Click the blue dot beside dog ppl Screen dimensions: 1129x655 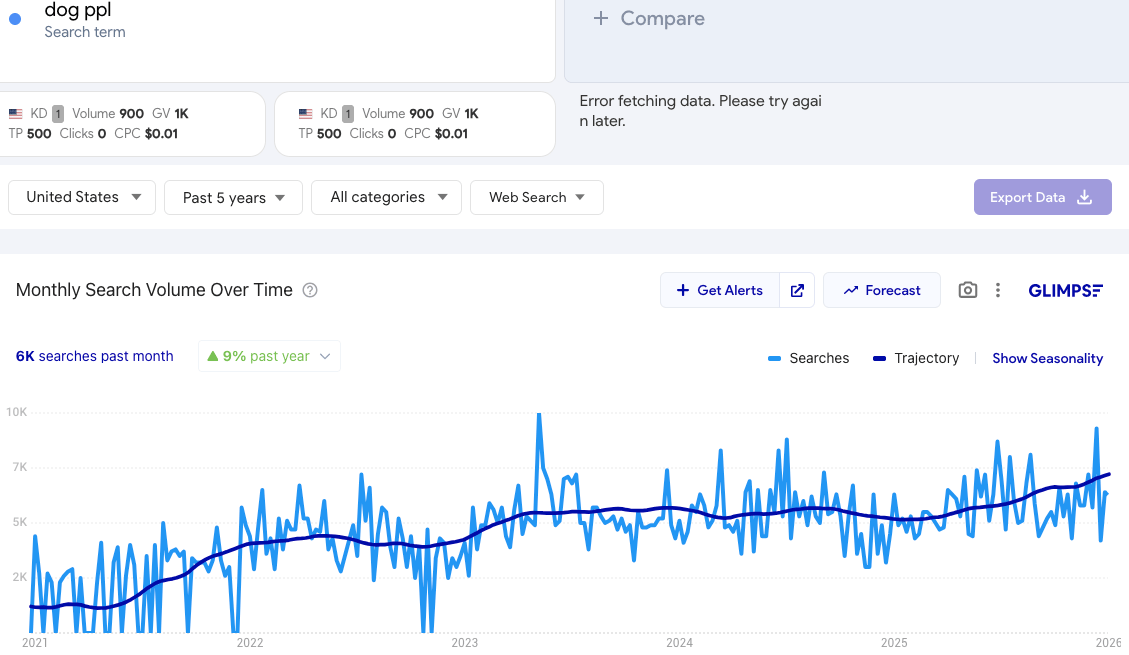pyautogui.click(x=15, y=19)
